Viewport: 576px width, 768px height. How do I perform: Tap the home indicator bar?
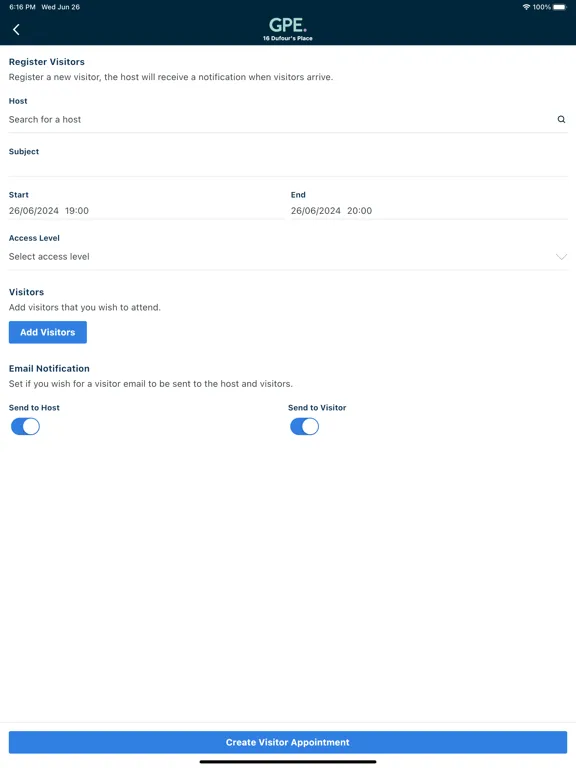click(288, 762)
